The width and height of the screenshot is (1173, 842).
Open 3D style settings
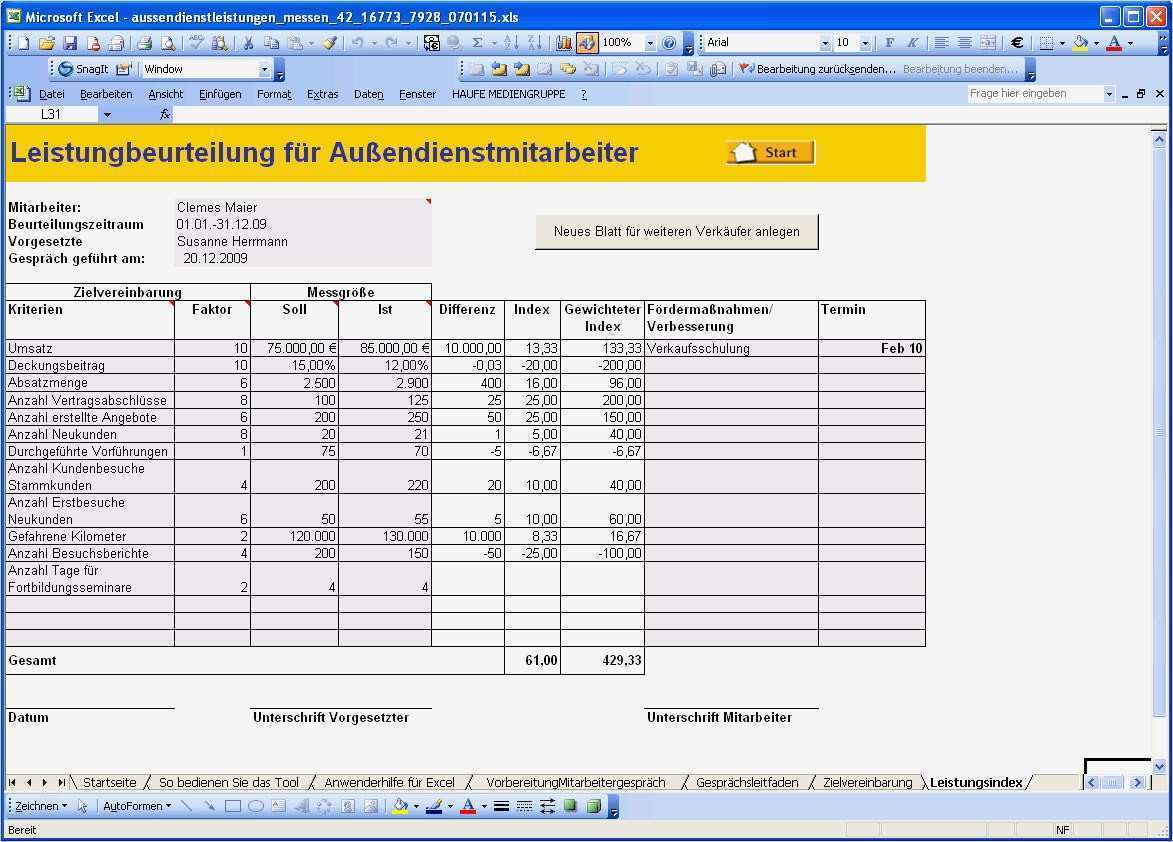tap(593, 806)
